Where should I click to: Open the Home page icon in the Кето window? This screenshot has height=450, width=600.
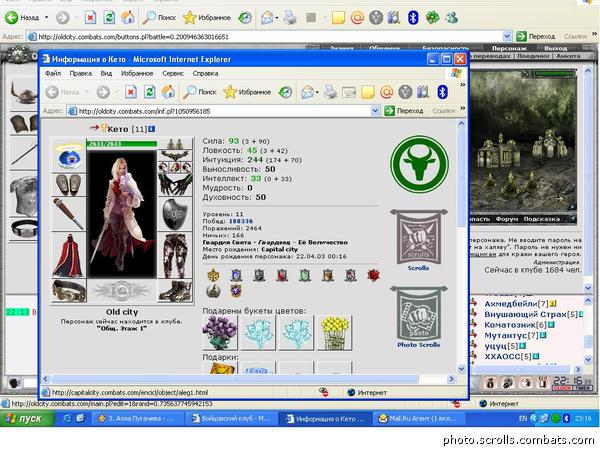coord(168,92)
